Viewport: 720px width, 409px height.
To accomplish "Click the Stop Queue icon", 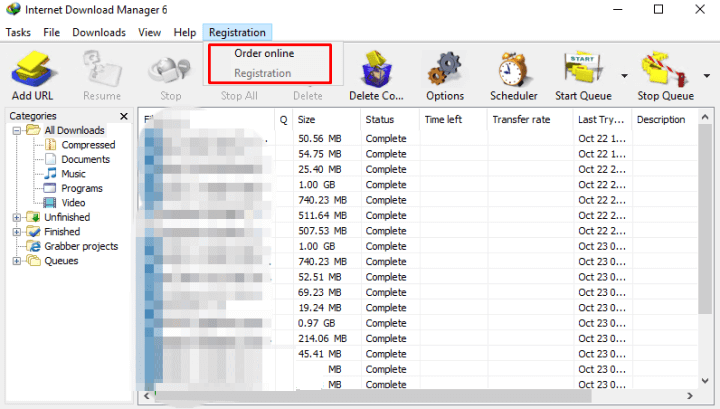I will 665,69.
